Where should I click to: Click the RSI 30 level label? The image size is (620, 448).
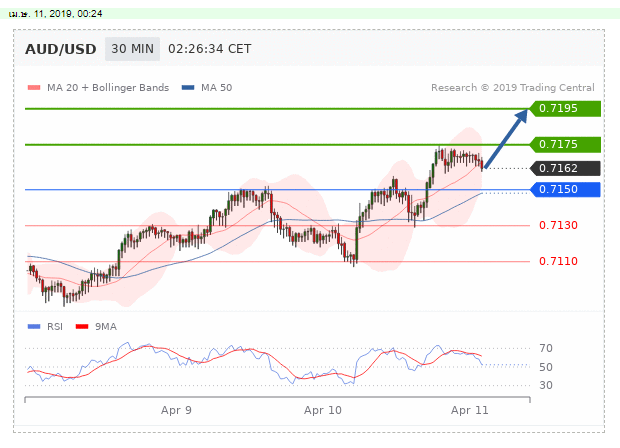[546, 385]
